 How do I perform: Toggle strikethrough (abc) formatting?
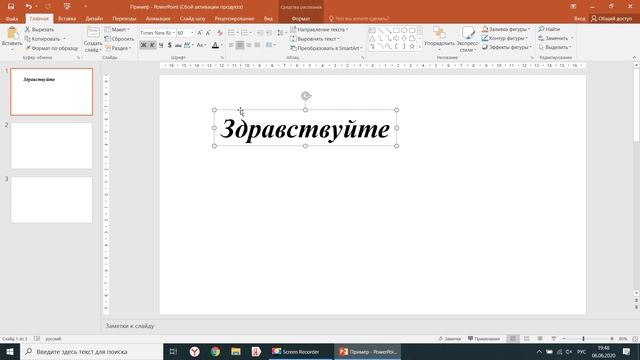178,45
